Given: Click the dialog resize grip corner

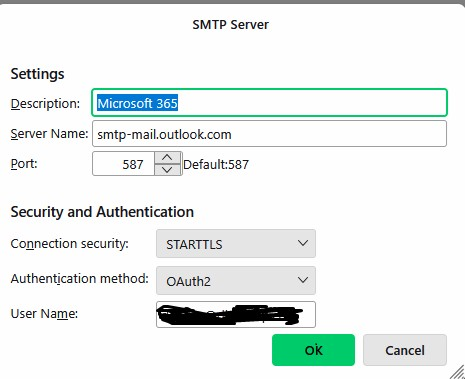Looking at the screenshot, I should click(457, 372).
